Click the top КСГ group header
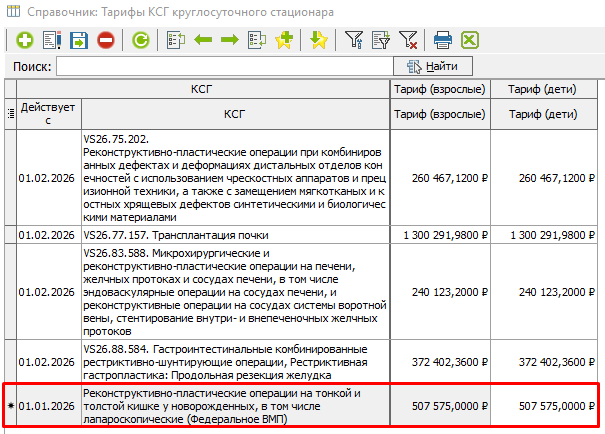This screenshot has height=434, width=605. tap(203, 89)
